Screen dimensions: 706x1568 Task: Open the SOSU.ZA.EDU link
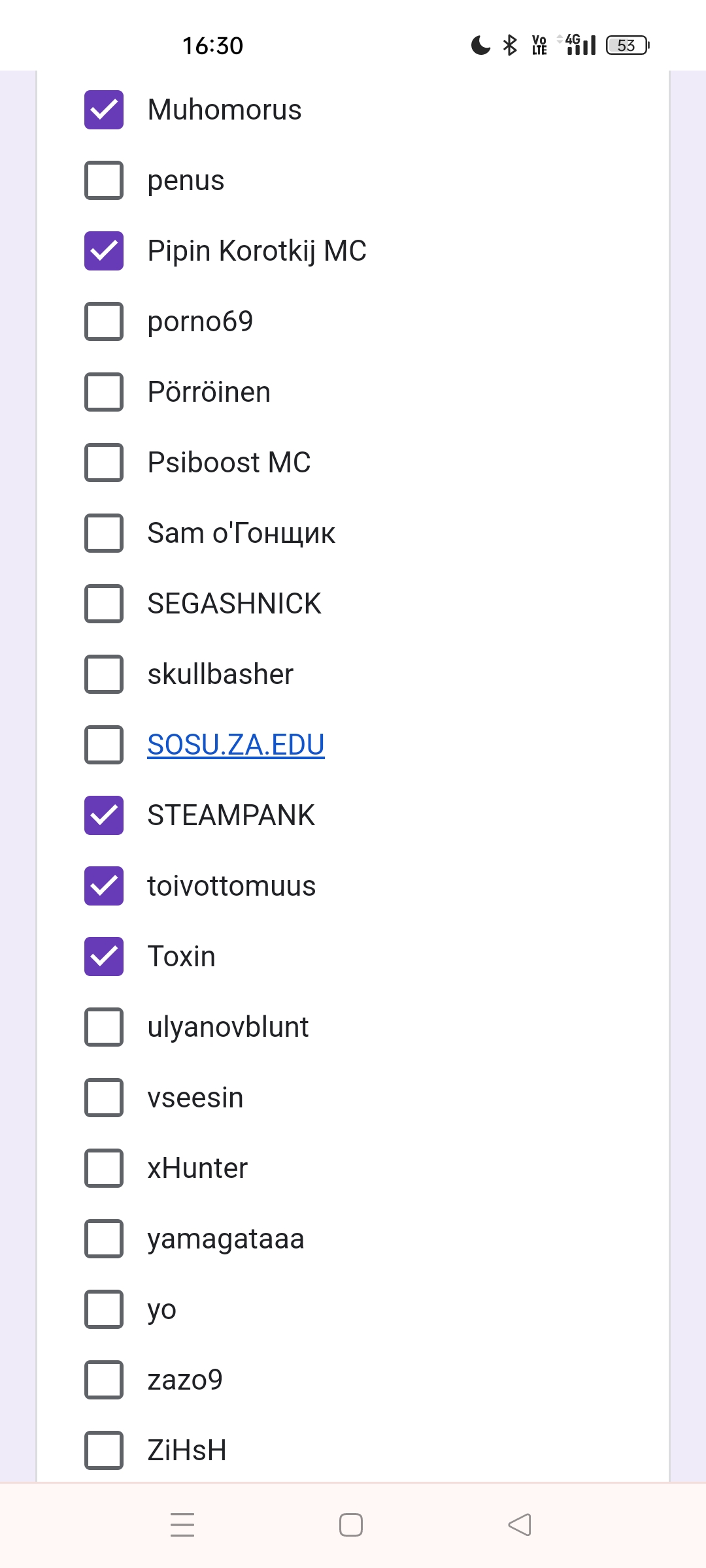236,745
